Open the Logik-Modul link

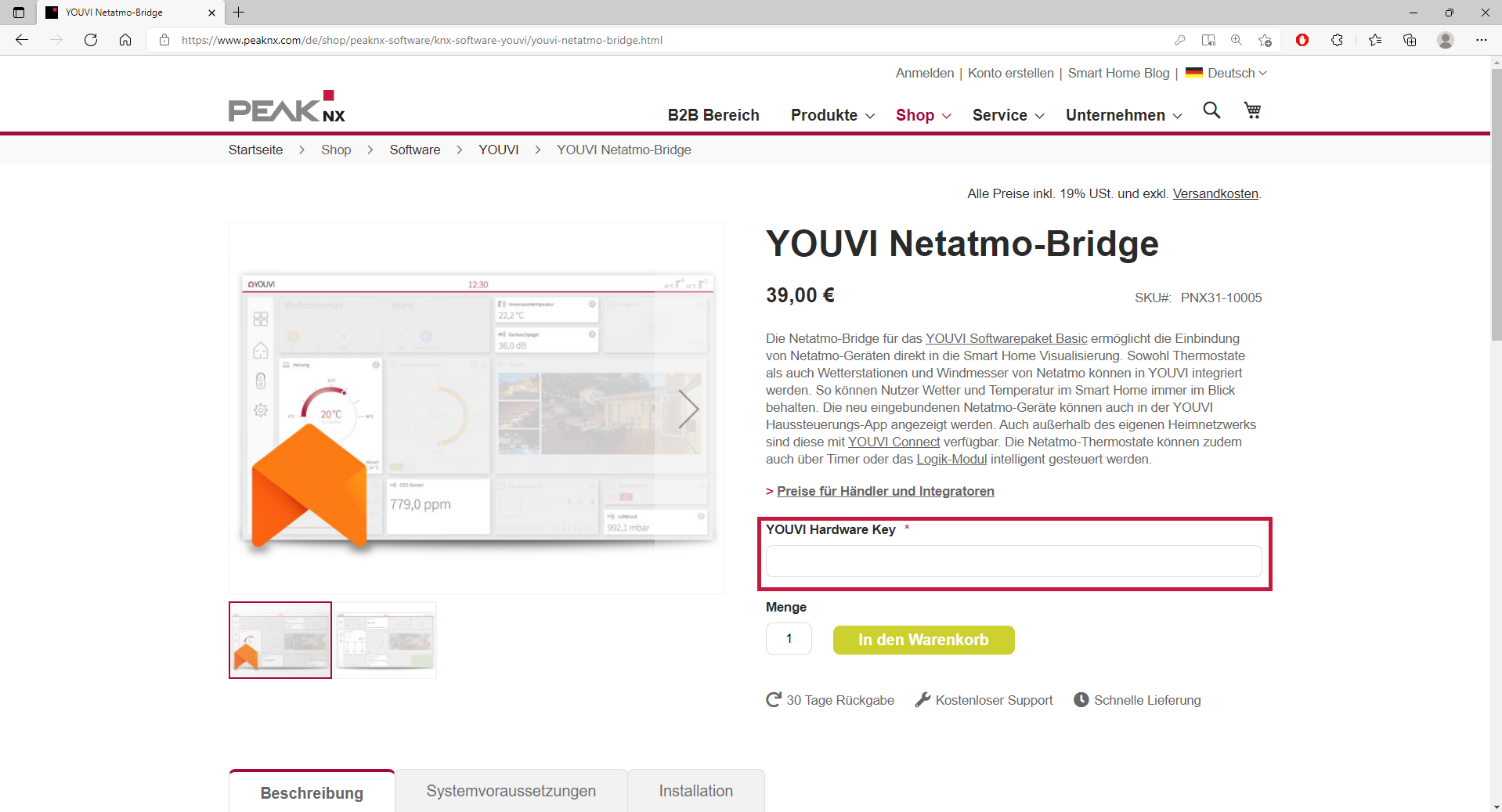pyautogui.click(x=951, y=459)
